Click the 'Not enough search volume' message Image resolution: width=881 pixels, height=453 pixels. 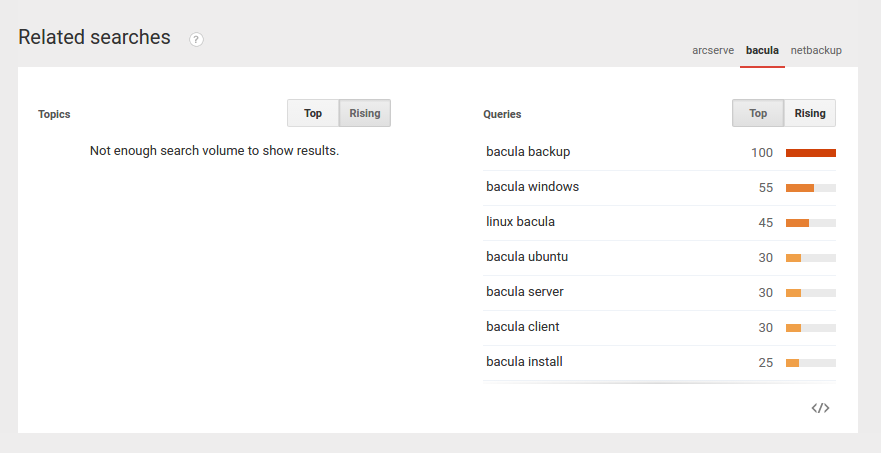[x=214, y=151]
